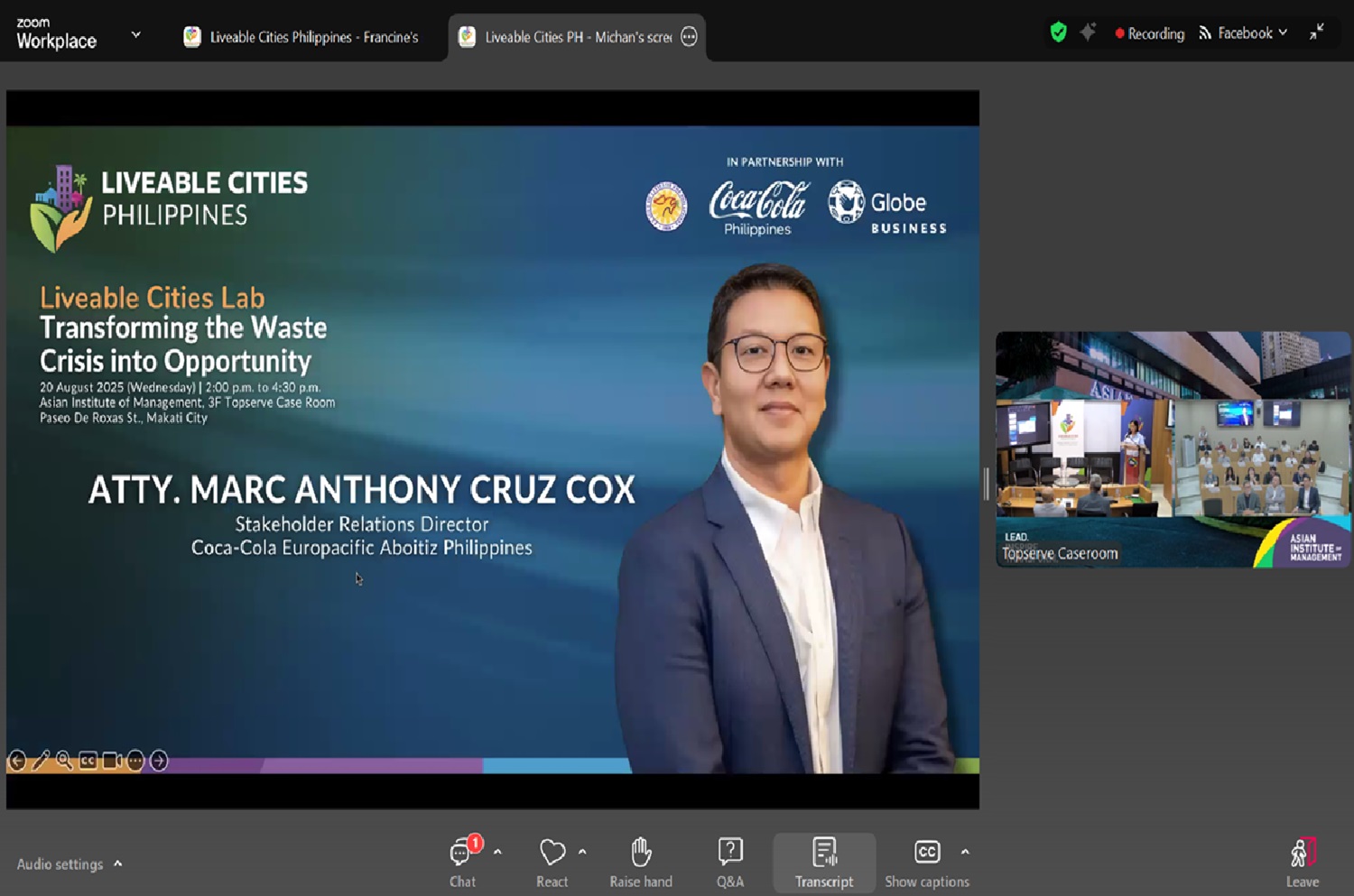Expand Chat options caret
Viewport: 1354px width, 896px height.
497,851
